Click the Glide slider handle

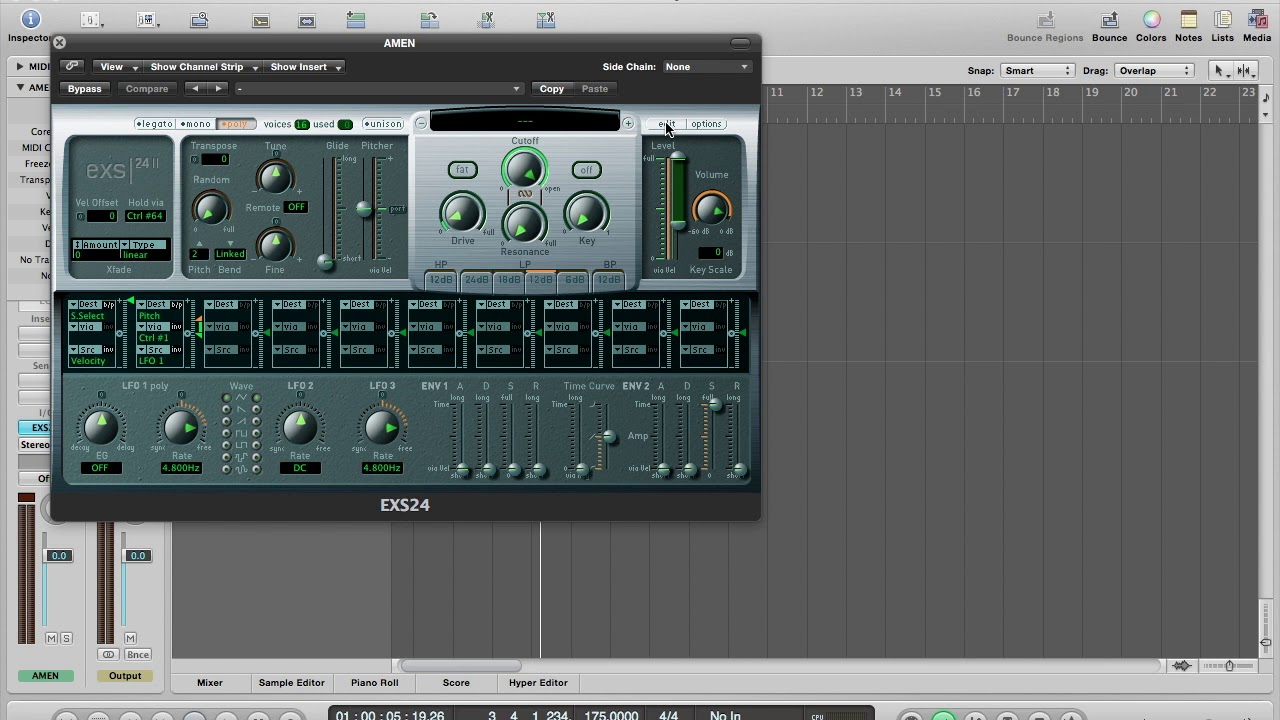click(x=325, y=262)
